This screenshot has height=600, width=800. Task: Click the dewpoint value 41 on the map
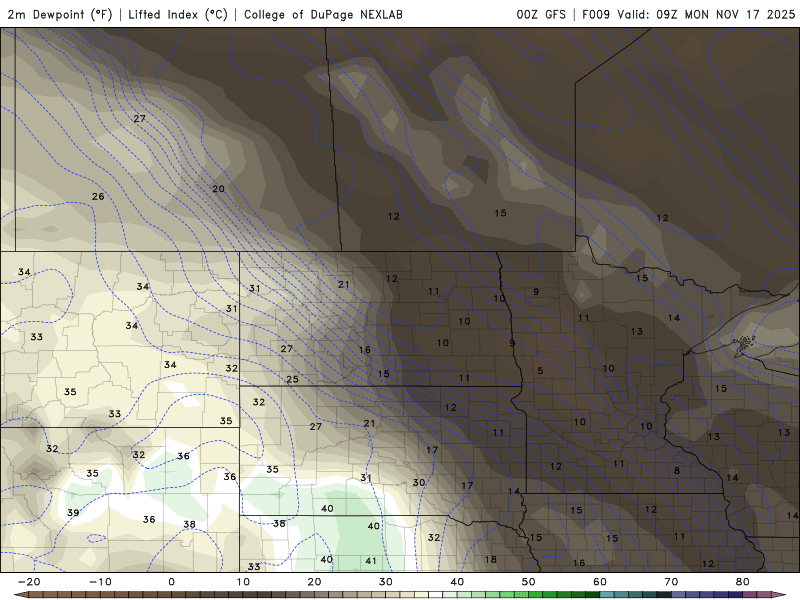coord(371,561)
